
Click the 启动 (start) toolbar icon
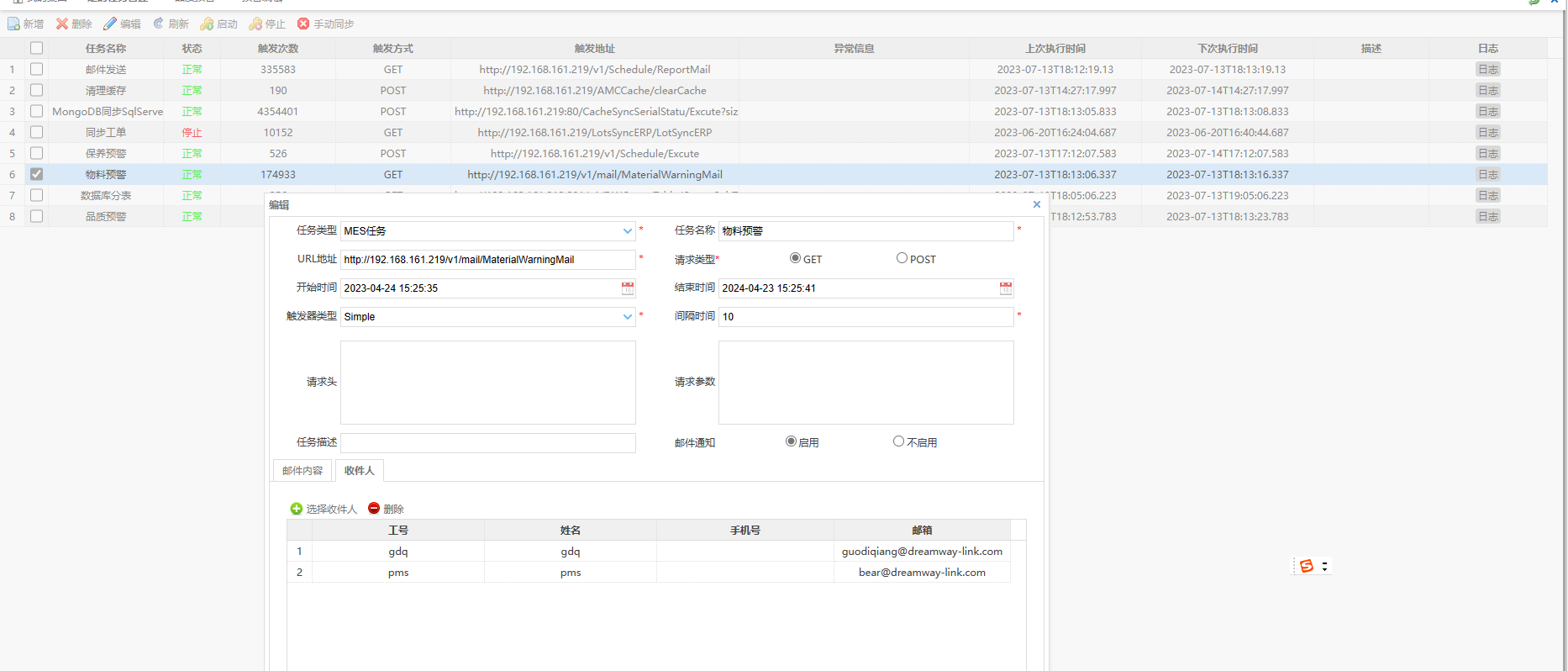(207, 24)
